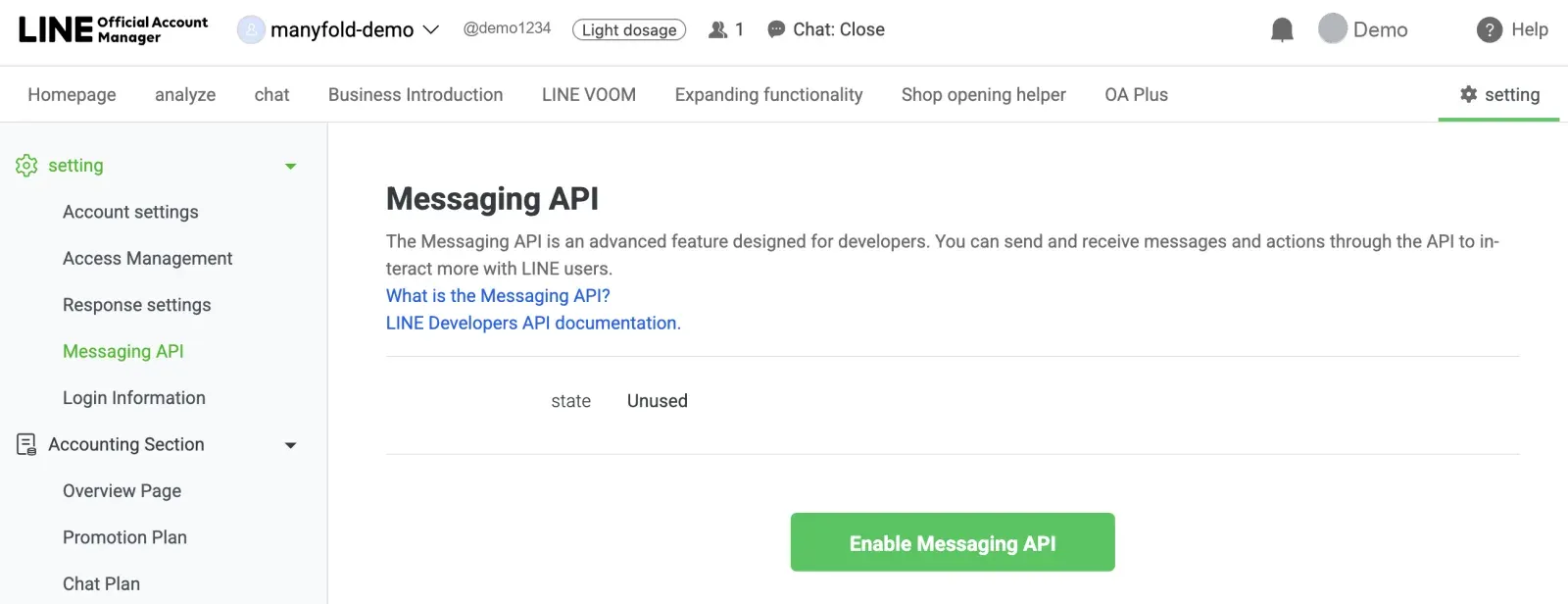This screenshot has height=604, width=1568.
Task: Select Messaging API in the sidebar
Action: (123, 351)
